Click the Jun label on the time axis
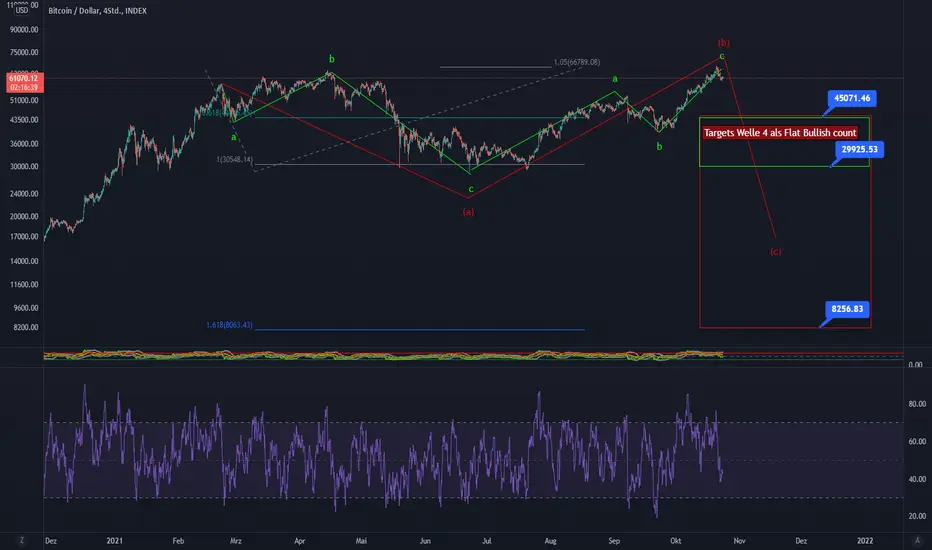The height and width of the screenshot is (550, 932). pos(425,540)
